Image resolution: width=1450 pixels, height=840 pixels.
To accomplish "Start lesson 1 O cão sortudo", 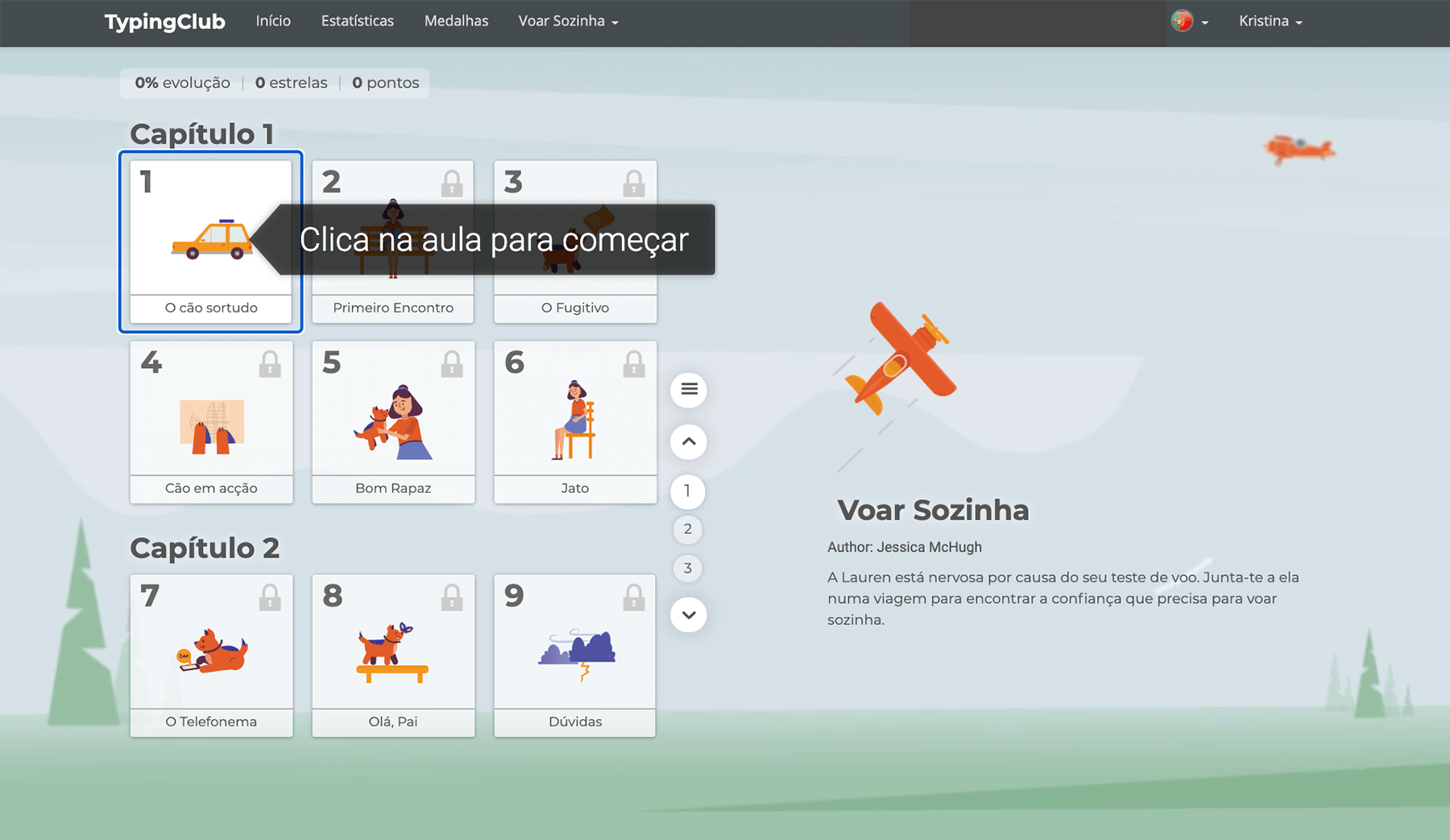I will 211,242.
